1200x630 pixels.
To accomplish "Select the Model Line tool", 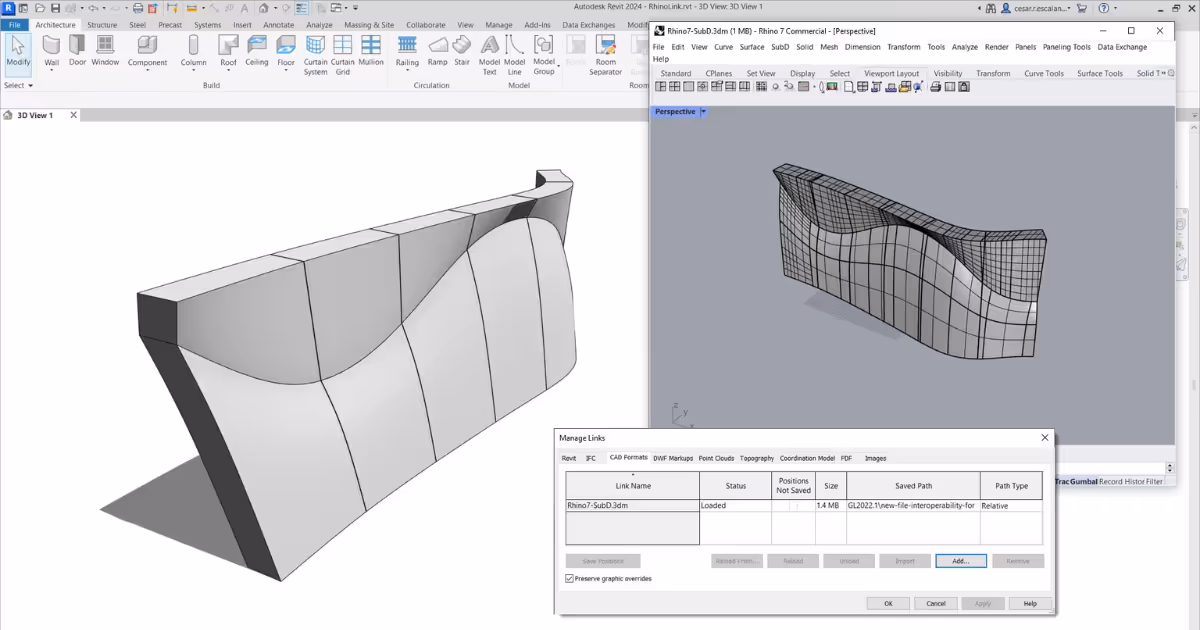I will [515, 55].
